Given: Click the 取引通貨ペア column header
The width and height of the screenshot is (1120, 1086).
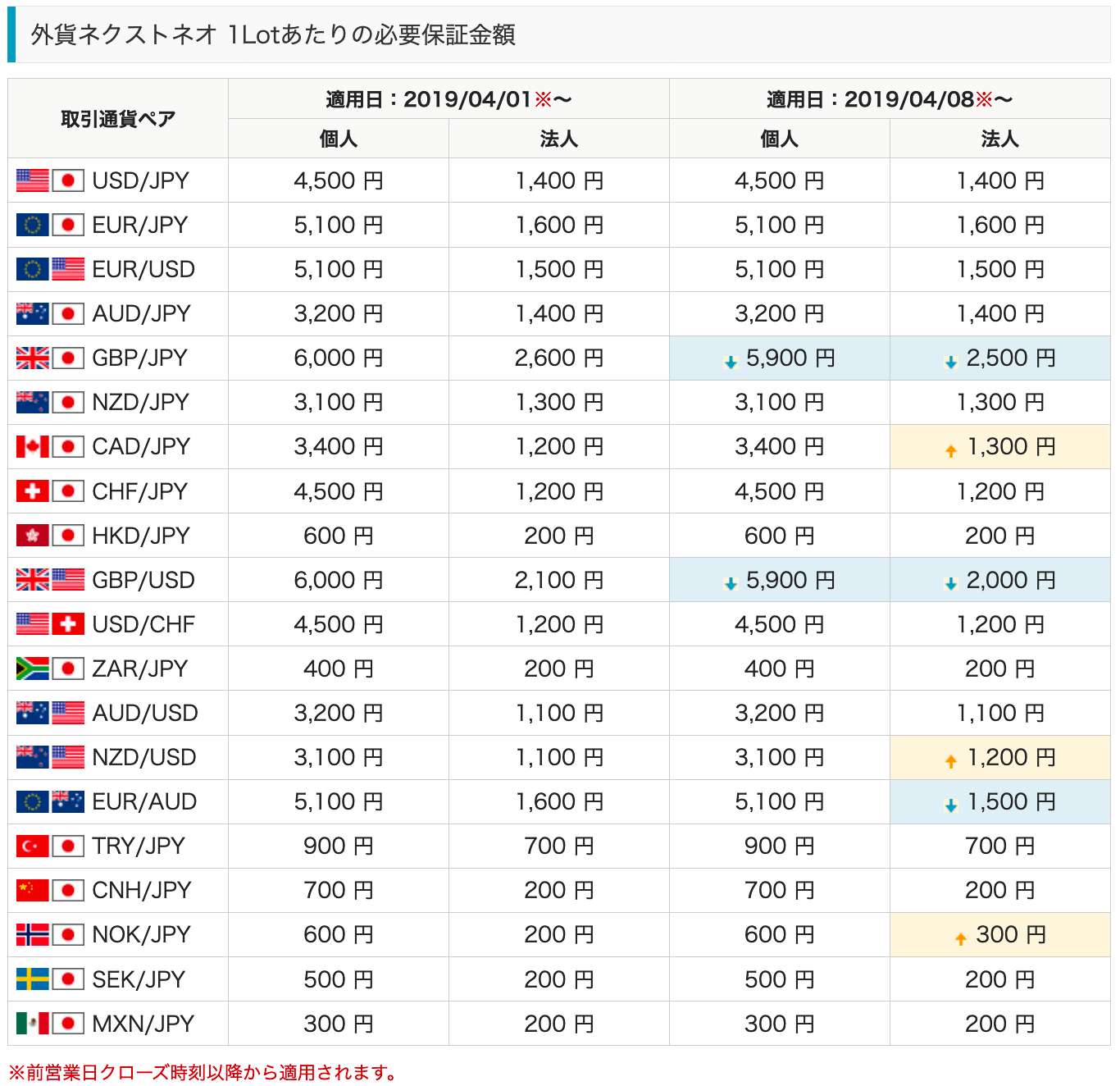Looking at the screenshot, I should click(118, 119).
